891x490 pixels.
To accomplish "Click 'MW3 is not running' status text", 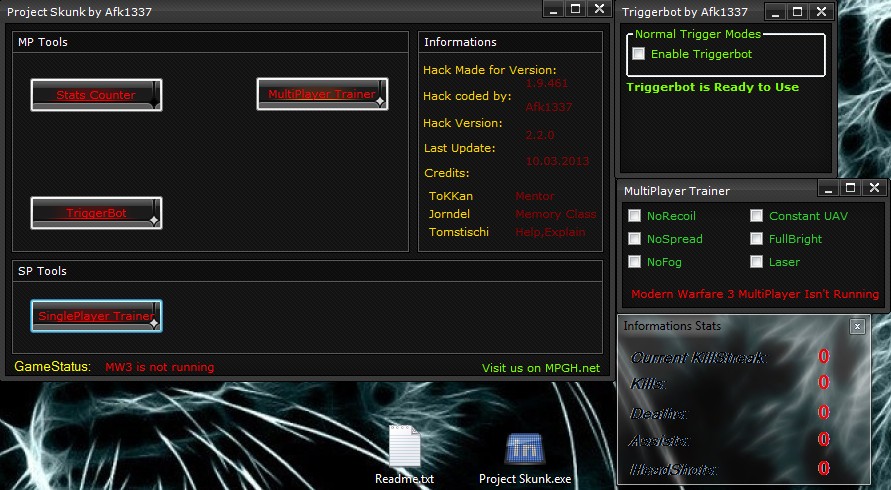I will (160, 367).
